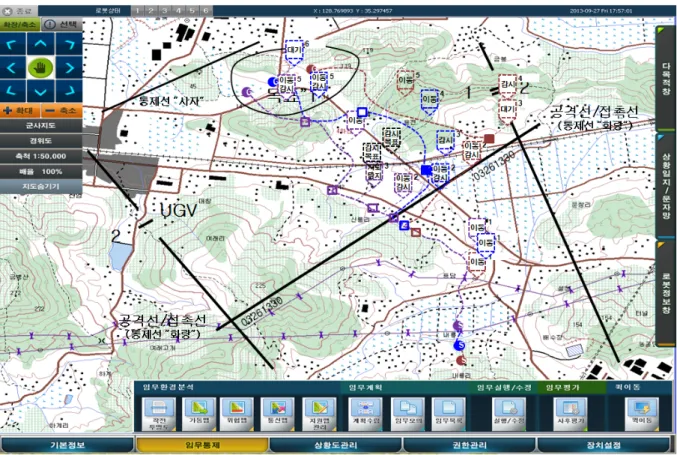677x455 pixels.
Task: Select the red S start marker
Action: tap(462, 360)
